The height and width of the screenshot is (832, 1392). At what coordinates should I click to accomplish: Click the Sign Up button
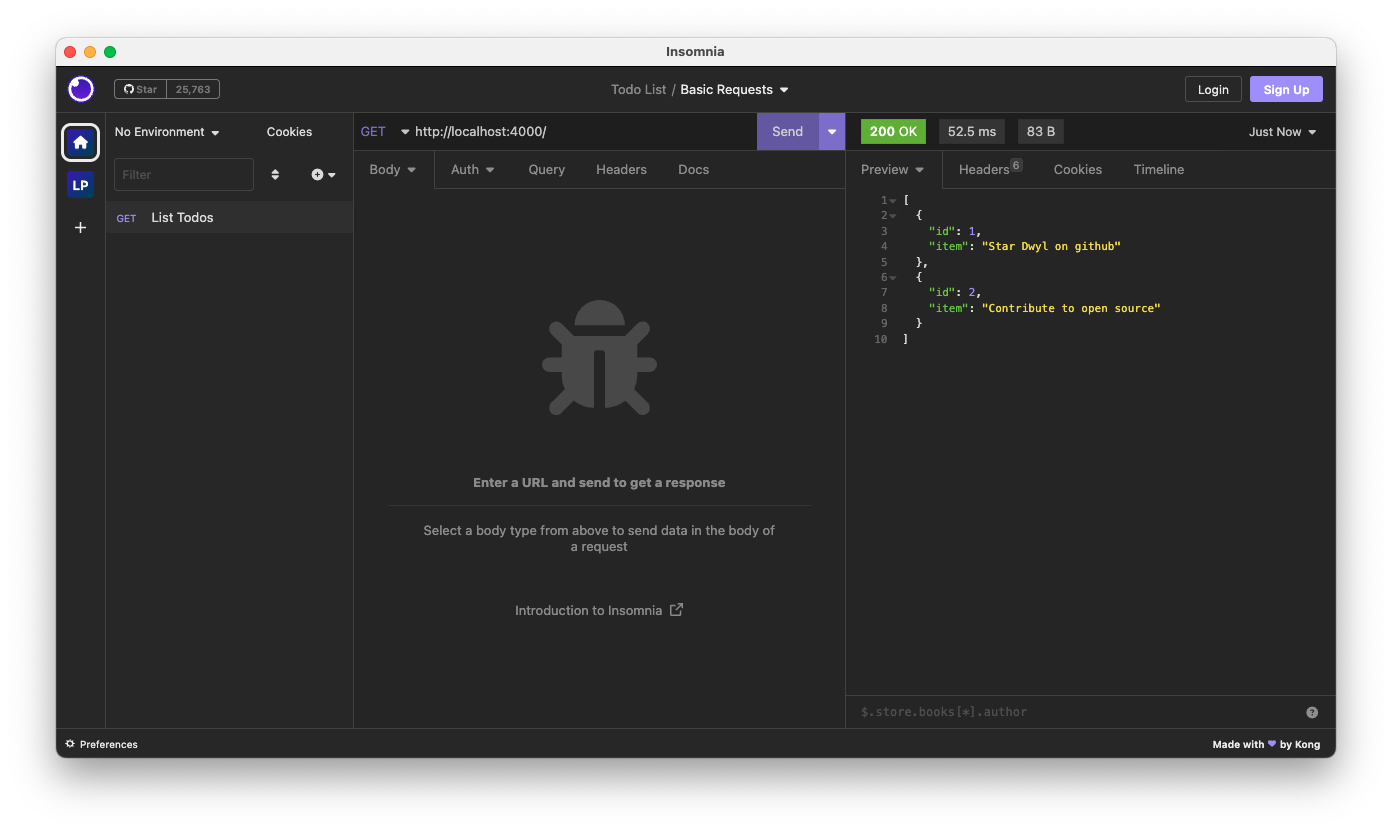point(1286,89)
